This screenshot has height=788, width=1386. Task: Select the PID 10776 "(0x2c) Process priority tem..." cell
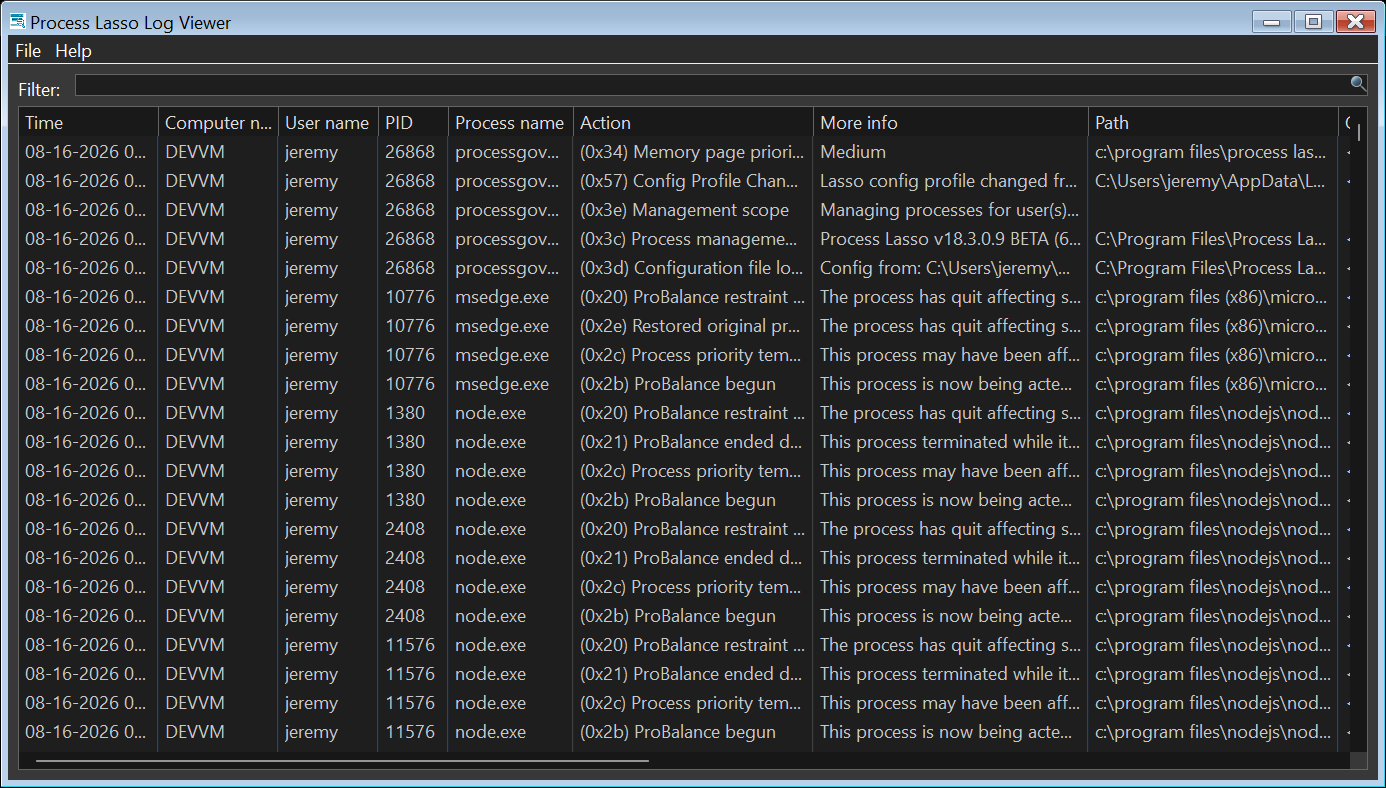691,355
